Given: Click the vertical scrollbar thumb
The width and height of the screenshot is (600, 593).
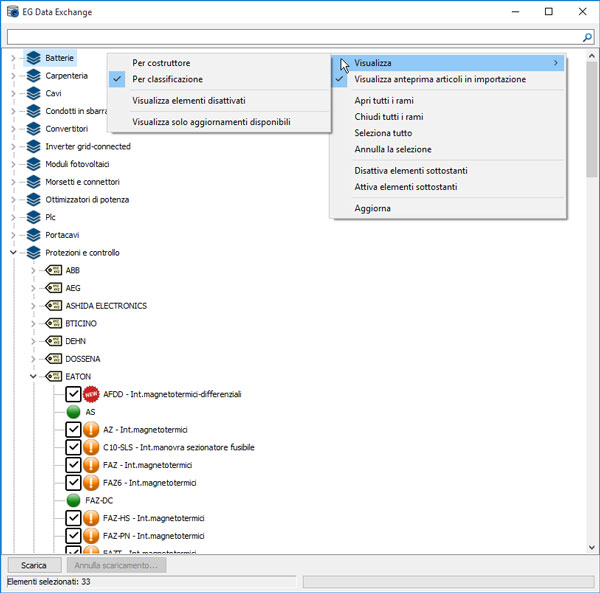Looking at the screenshot, I should pyautogui.click(x=592, y=119).
